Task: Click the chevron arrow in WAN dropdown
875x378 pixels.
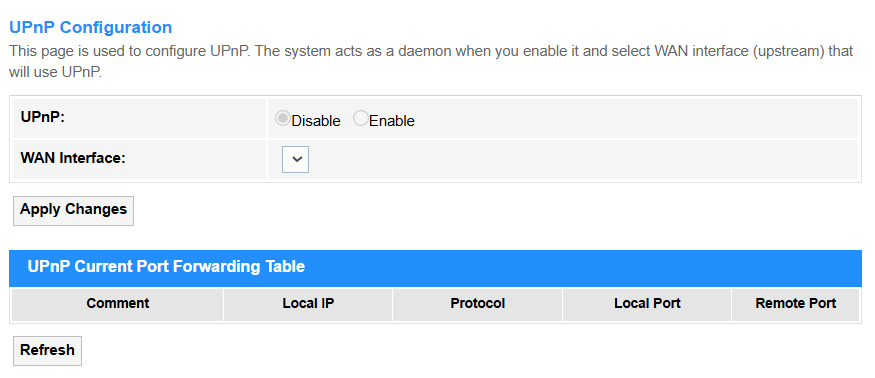Action: (x=297, y=160)
